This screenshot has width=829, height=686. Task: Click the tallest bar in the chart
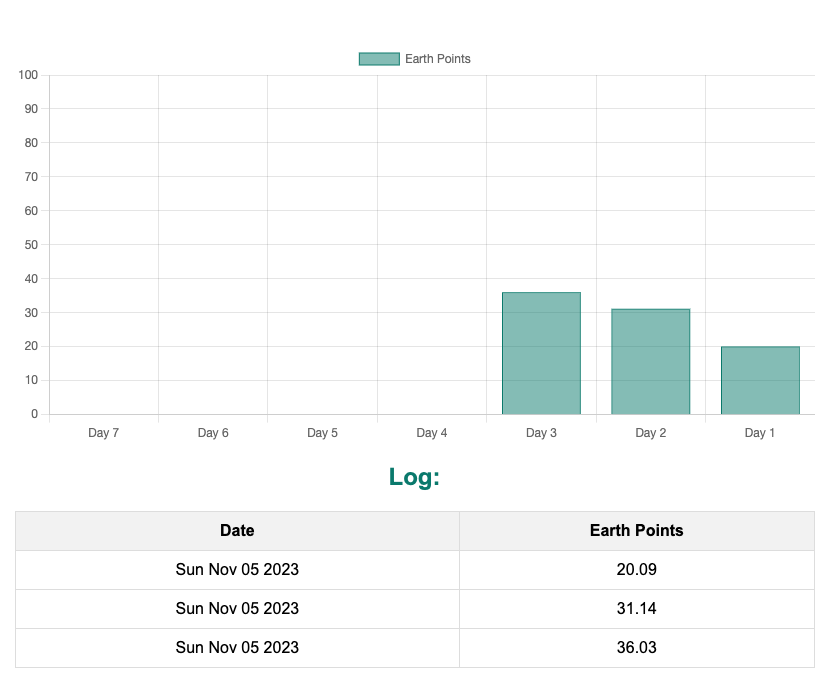click(x=541, y=350)
